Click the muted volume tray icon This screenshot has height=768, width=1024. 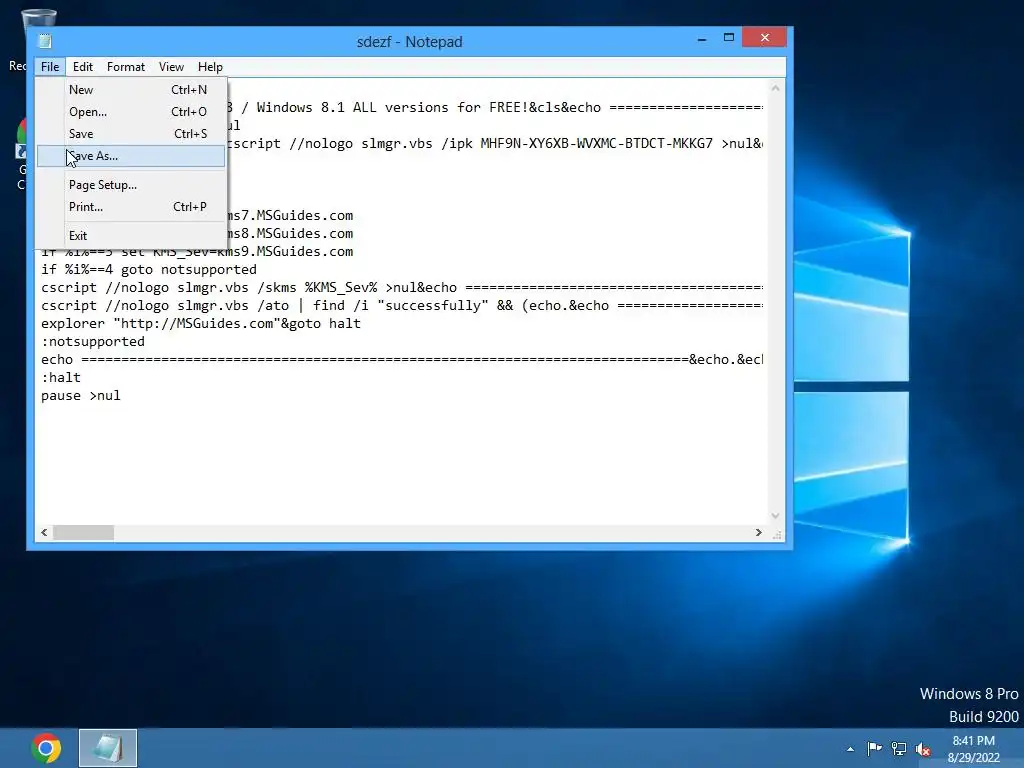click(923, 750)
